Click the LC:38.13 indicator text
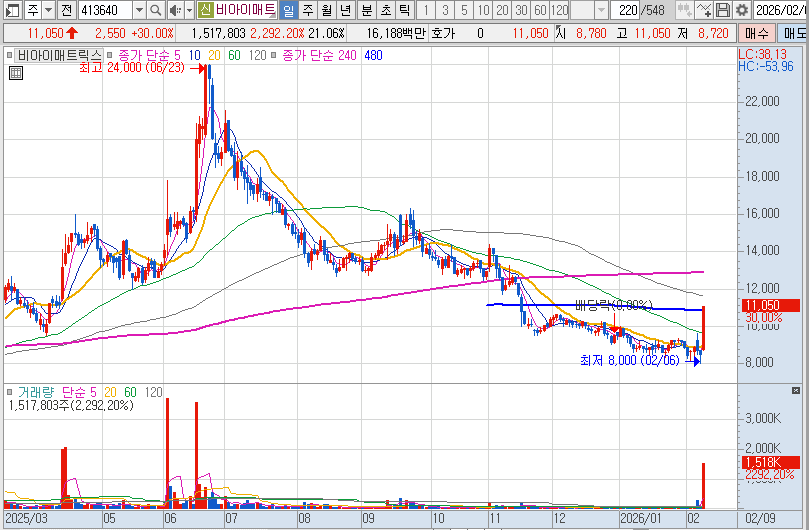 (762, 54)
